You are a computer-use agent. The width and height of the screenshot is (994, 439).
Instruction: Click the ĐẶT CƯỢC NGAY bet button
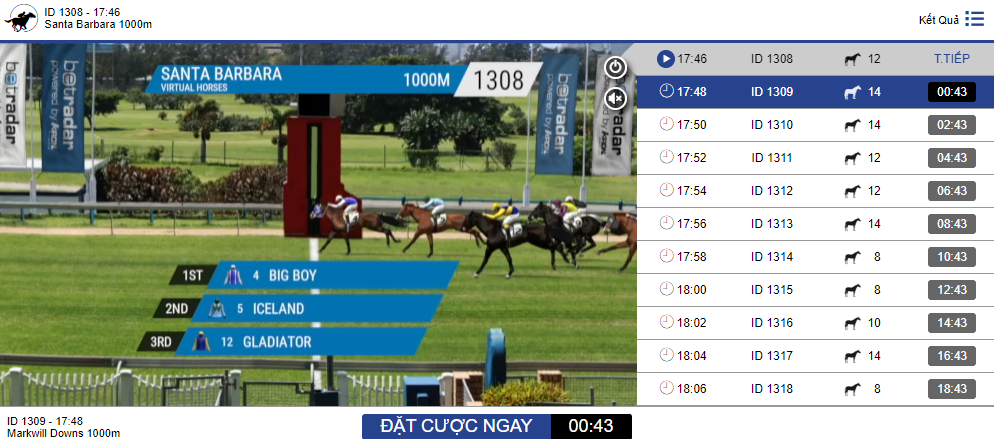tap(456, 426)
